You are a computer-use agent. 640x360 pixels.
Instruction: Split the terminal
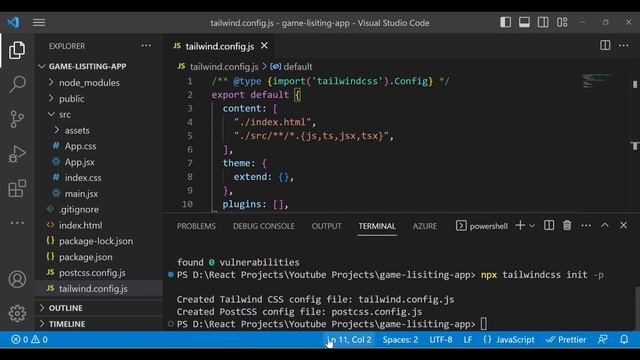click(549, 225)
